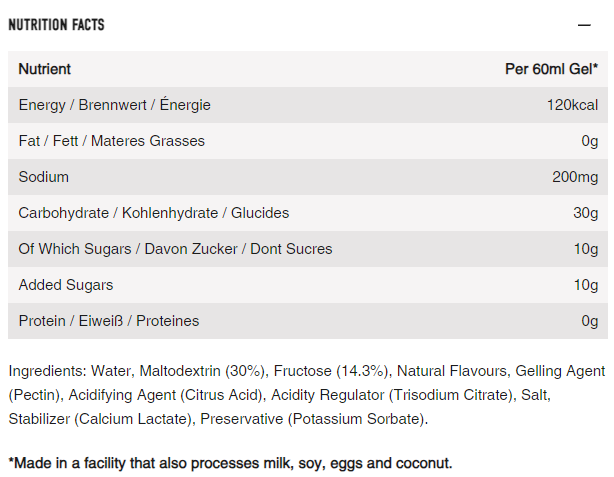Select the Protein / Eiweiß / Proteines label
The width and height of the screenshot is (614, 477).
click(x=109, y=321)
